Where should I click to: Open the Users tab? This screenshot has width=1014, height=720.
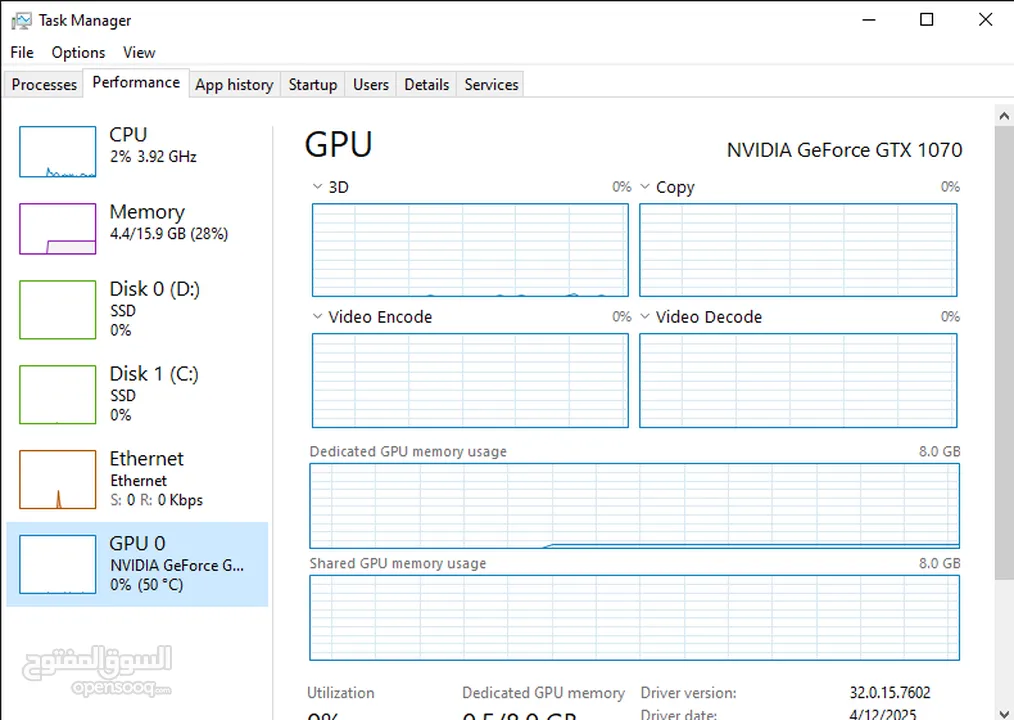pos(371,85)
